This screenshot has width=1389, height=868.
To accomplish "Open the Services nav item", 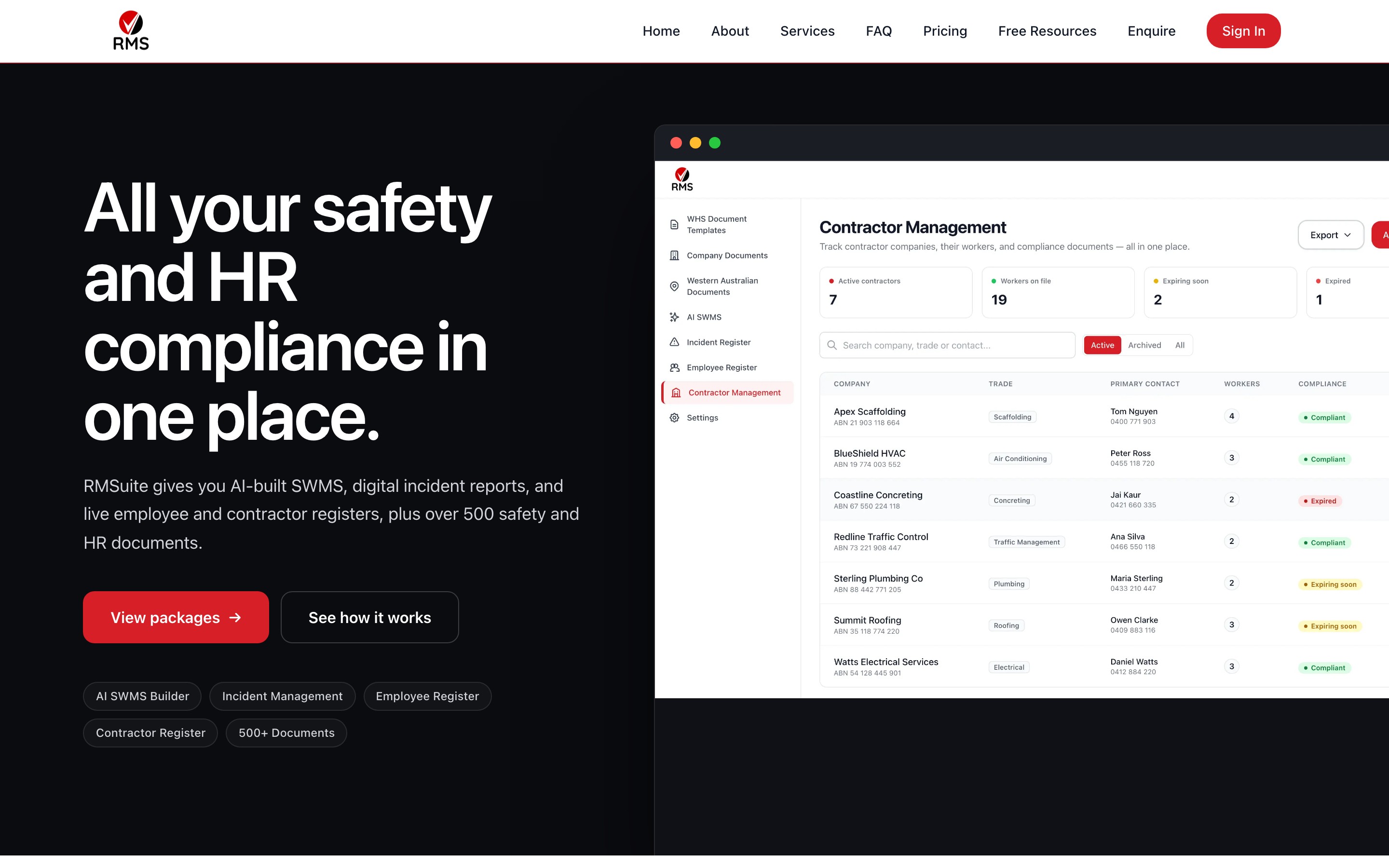I will tap(807, 31).
